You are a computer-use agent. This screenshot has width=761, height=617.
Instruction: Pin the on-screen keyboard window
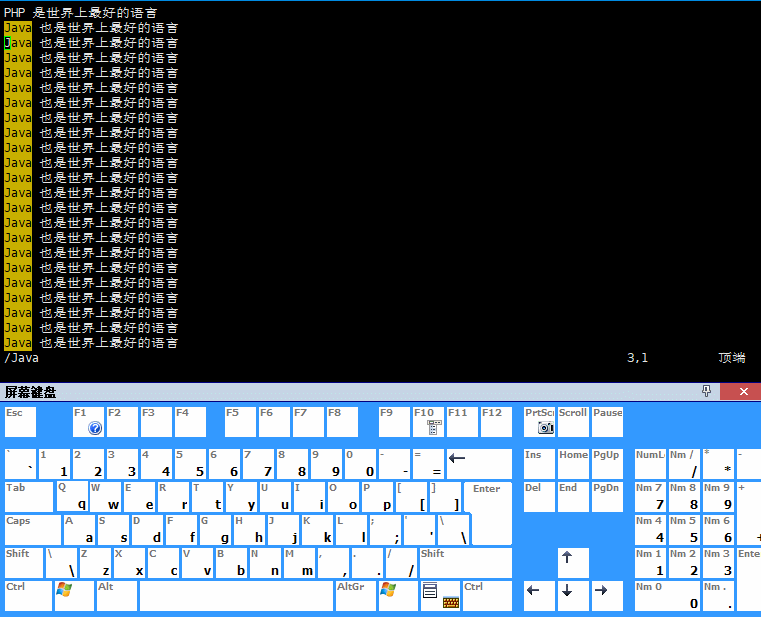(707, 391)
